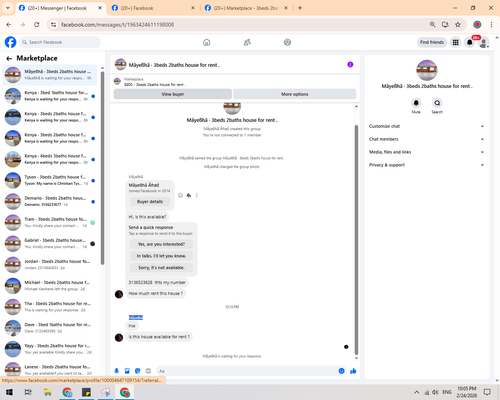Screen dimensions: 500x400
Task: Open Demario 3beds 2baths conversation
Action: click(x=50, y=201)
